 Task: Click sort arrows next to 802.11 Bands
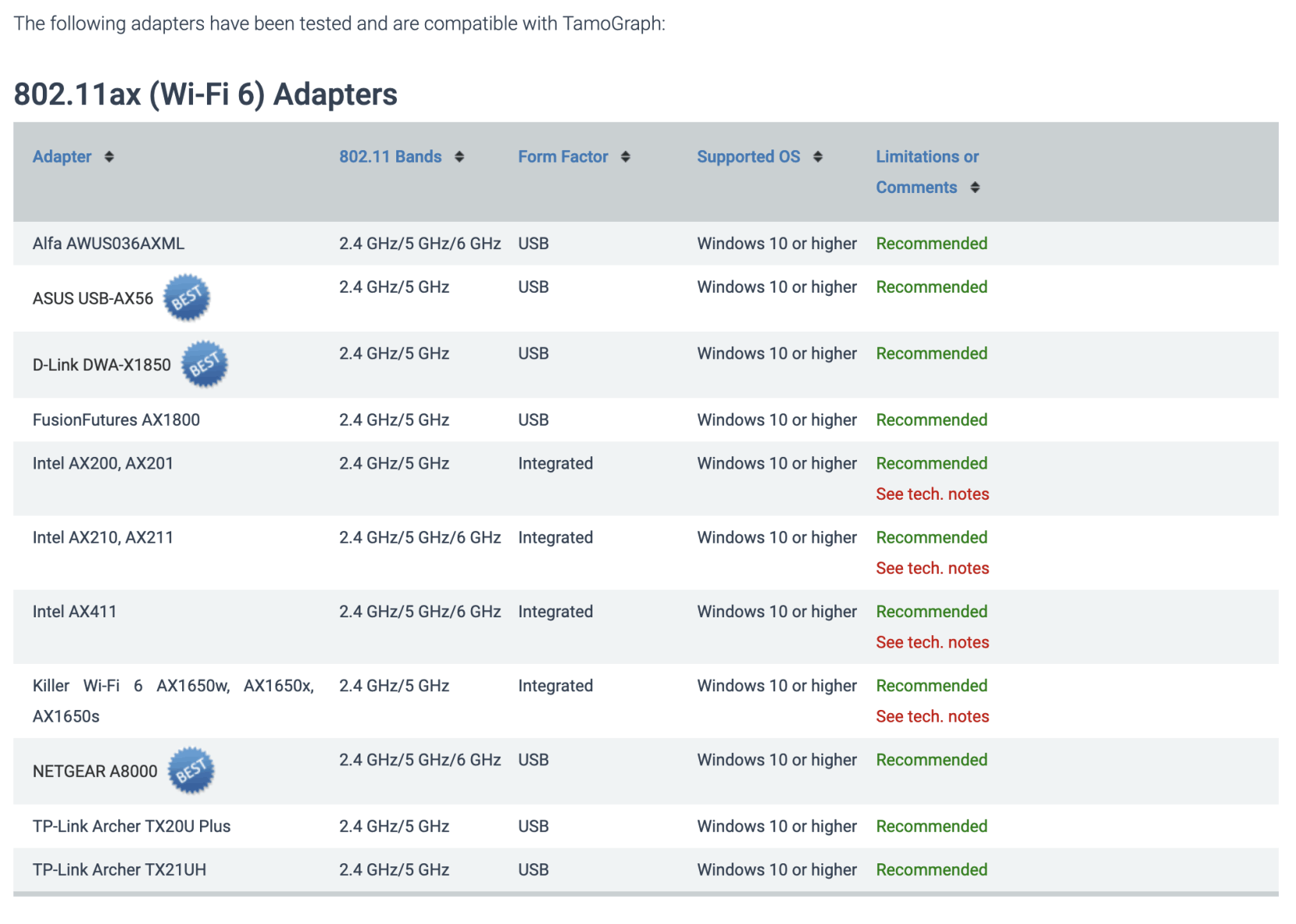coord(459,157)
